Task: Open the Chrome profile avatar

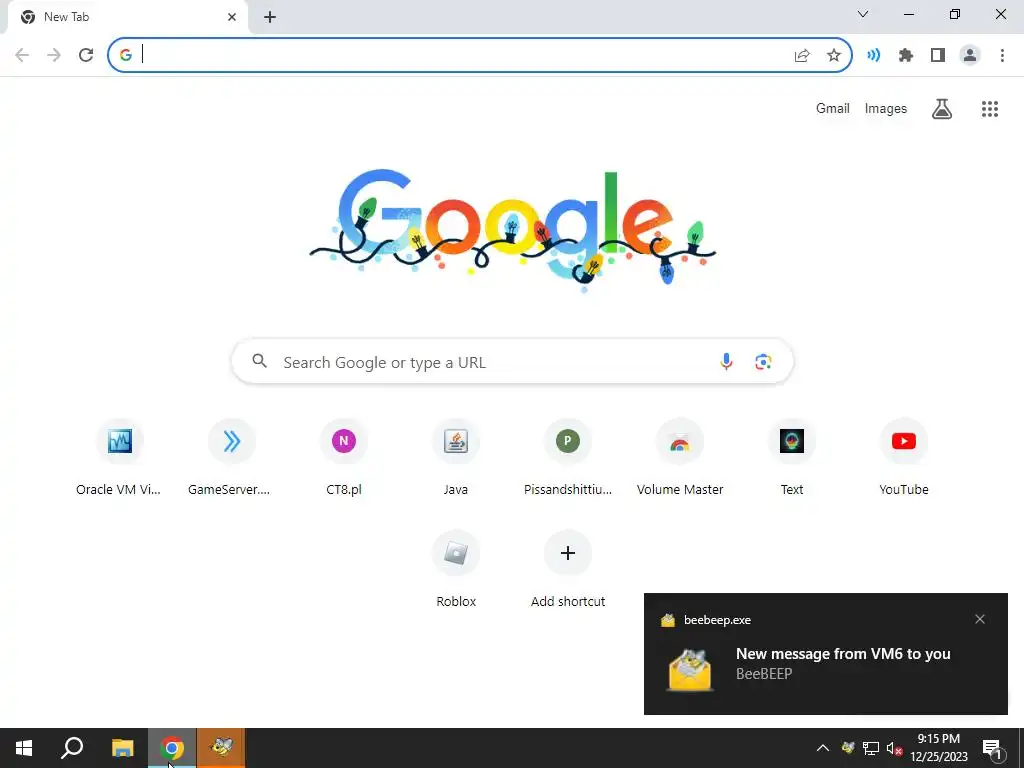Action: 970,56
